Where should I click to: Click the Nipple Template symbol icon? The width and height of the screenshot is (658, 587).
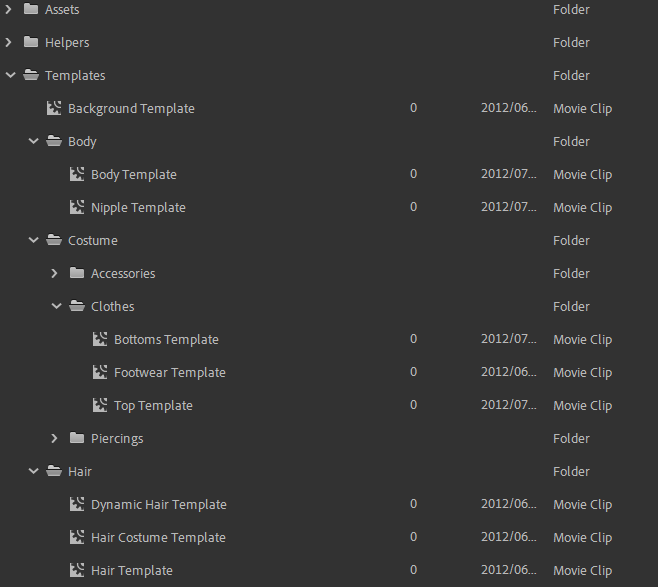(x=77, y=207)
